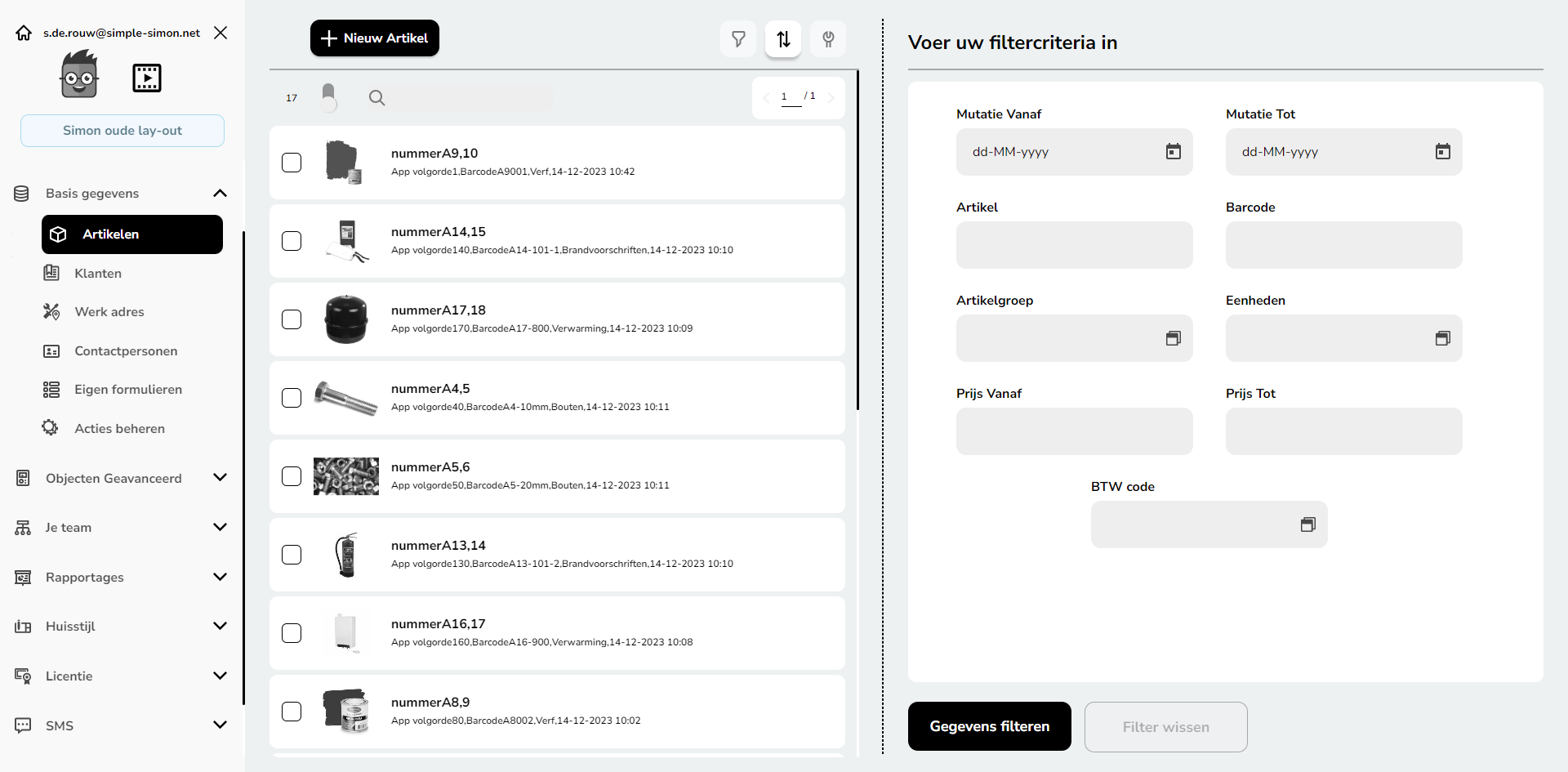Create a Nieuw Artikel
Image resolution: width=1568 pixels, height=772 pixels.
375,38
